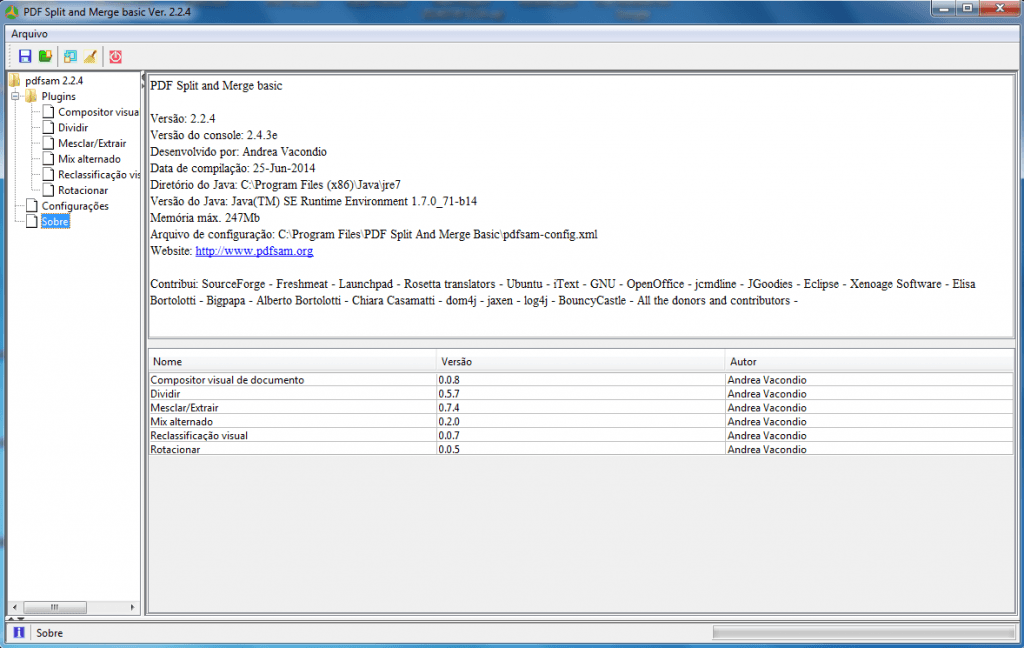Screen dimensions: 1024x648
Task: Select Reclassificação visual in tree
Action: 99,174
